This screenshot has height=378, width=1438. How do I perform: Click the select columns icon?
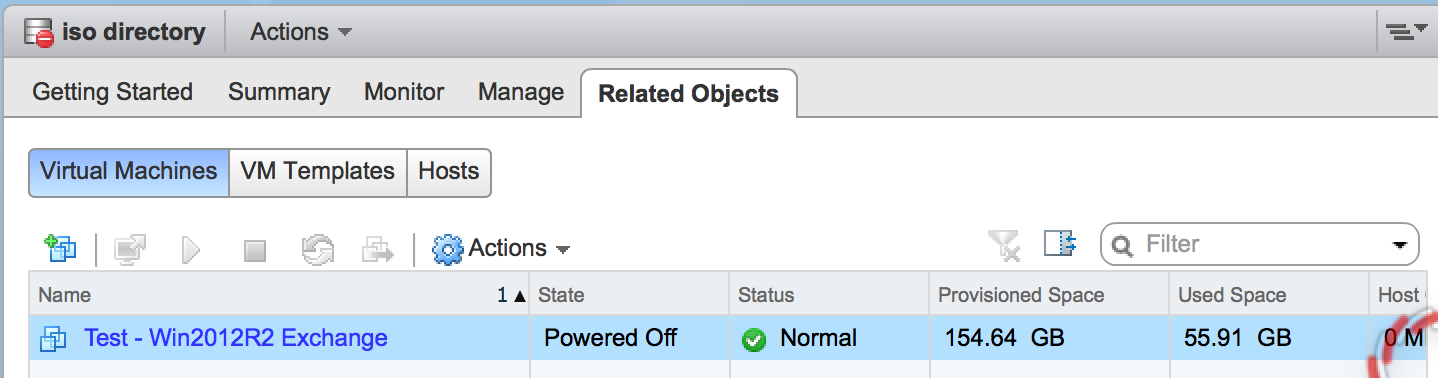coord(1059,243)
